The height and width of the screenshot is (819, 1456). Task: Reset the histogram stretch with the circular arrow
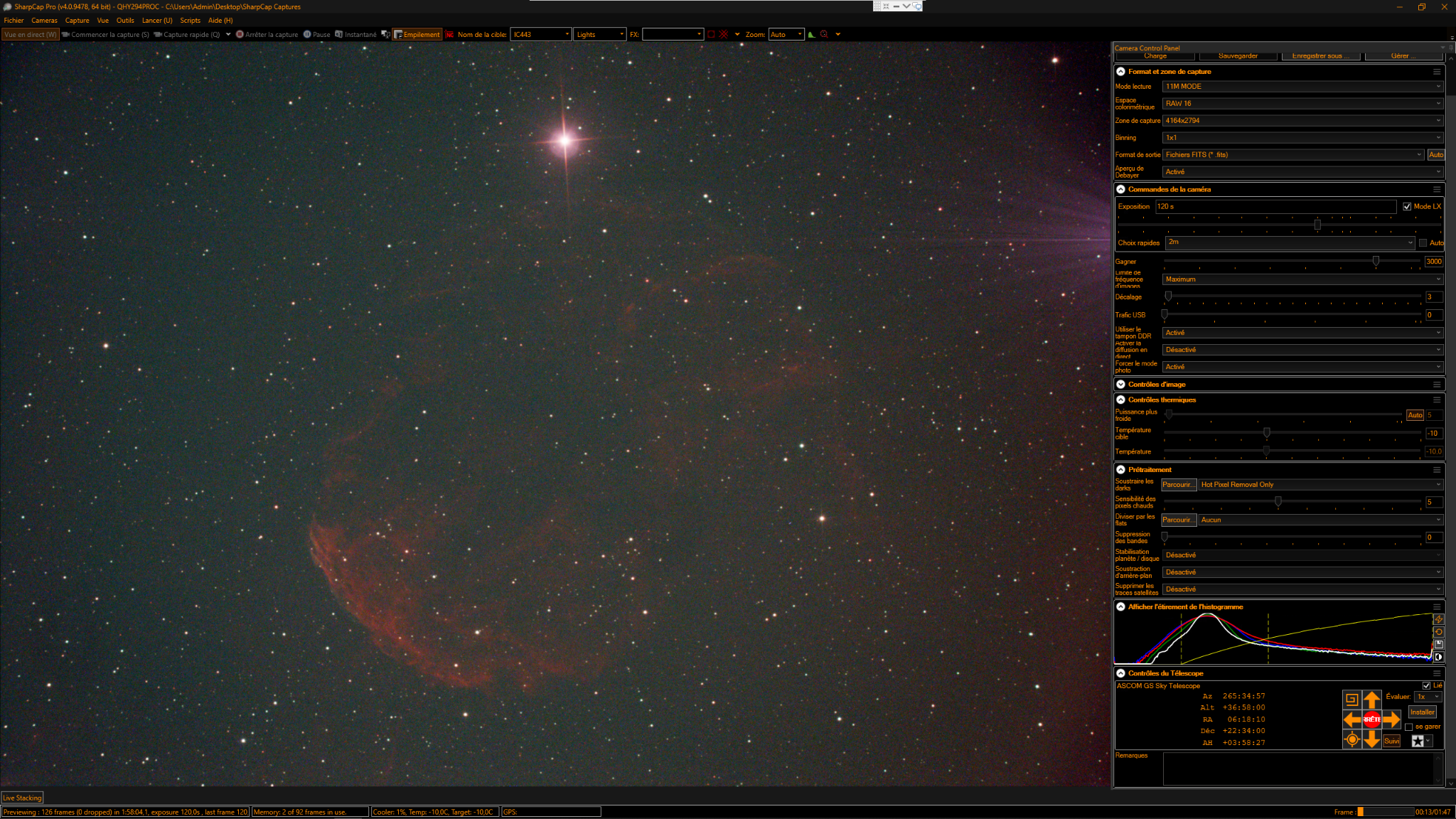[1438, 632]
